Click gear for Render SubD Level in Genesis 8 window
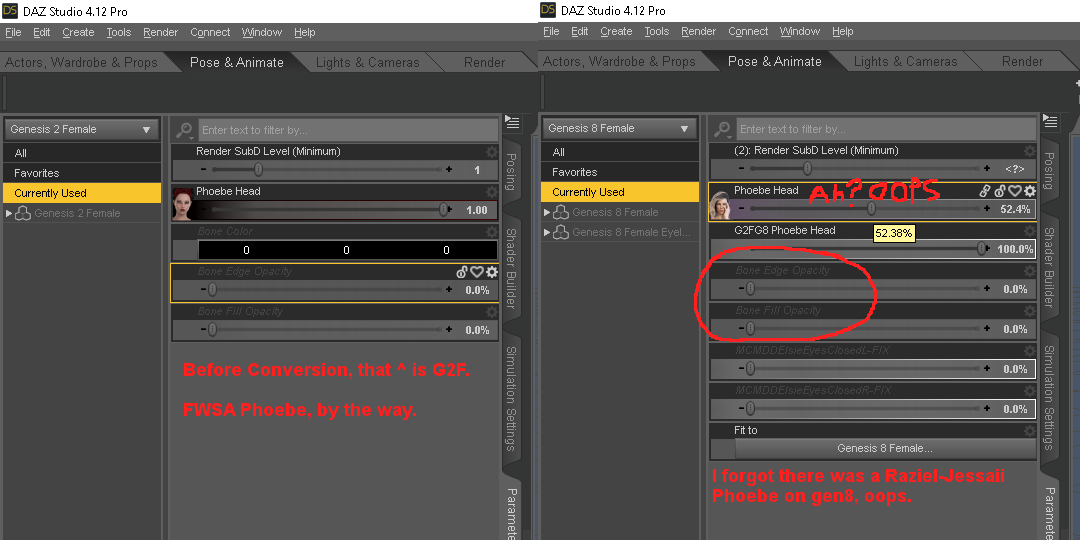Viewport: 1080px width, 540px height. point(1029,151)
